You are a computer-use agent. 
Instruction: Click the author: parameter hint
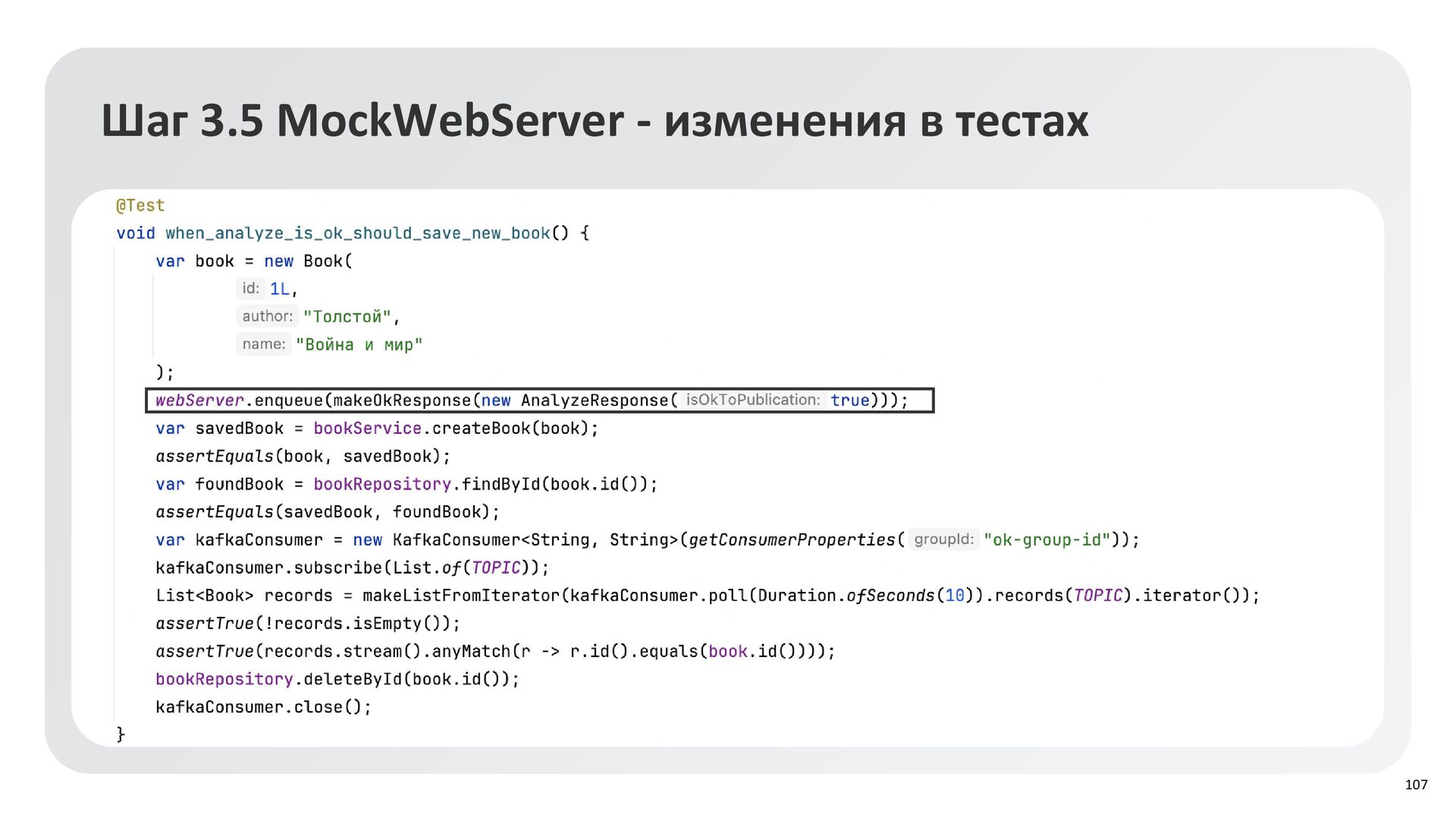click(x=267, y=316)
